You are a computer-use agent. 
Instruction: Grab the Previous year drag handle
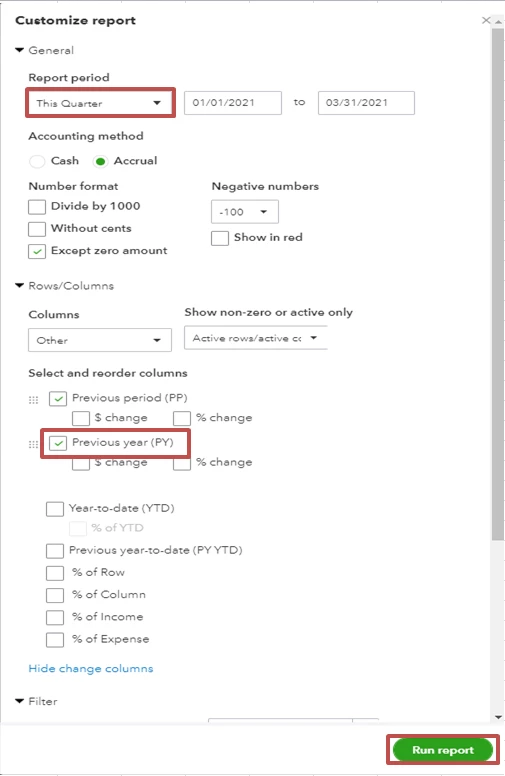(33, 444)
